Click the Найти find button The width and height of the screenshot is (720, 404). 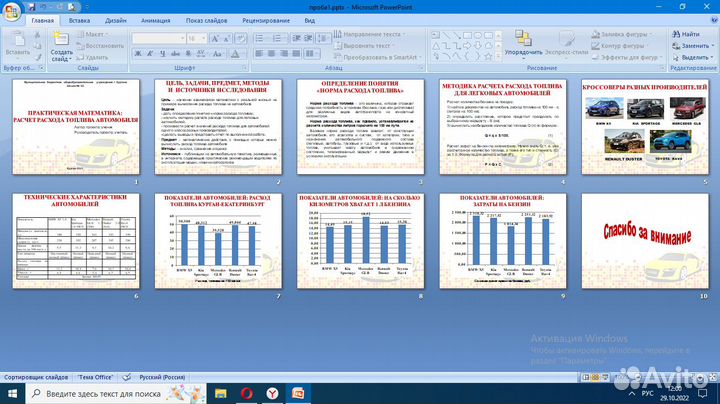(686, 34)
